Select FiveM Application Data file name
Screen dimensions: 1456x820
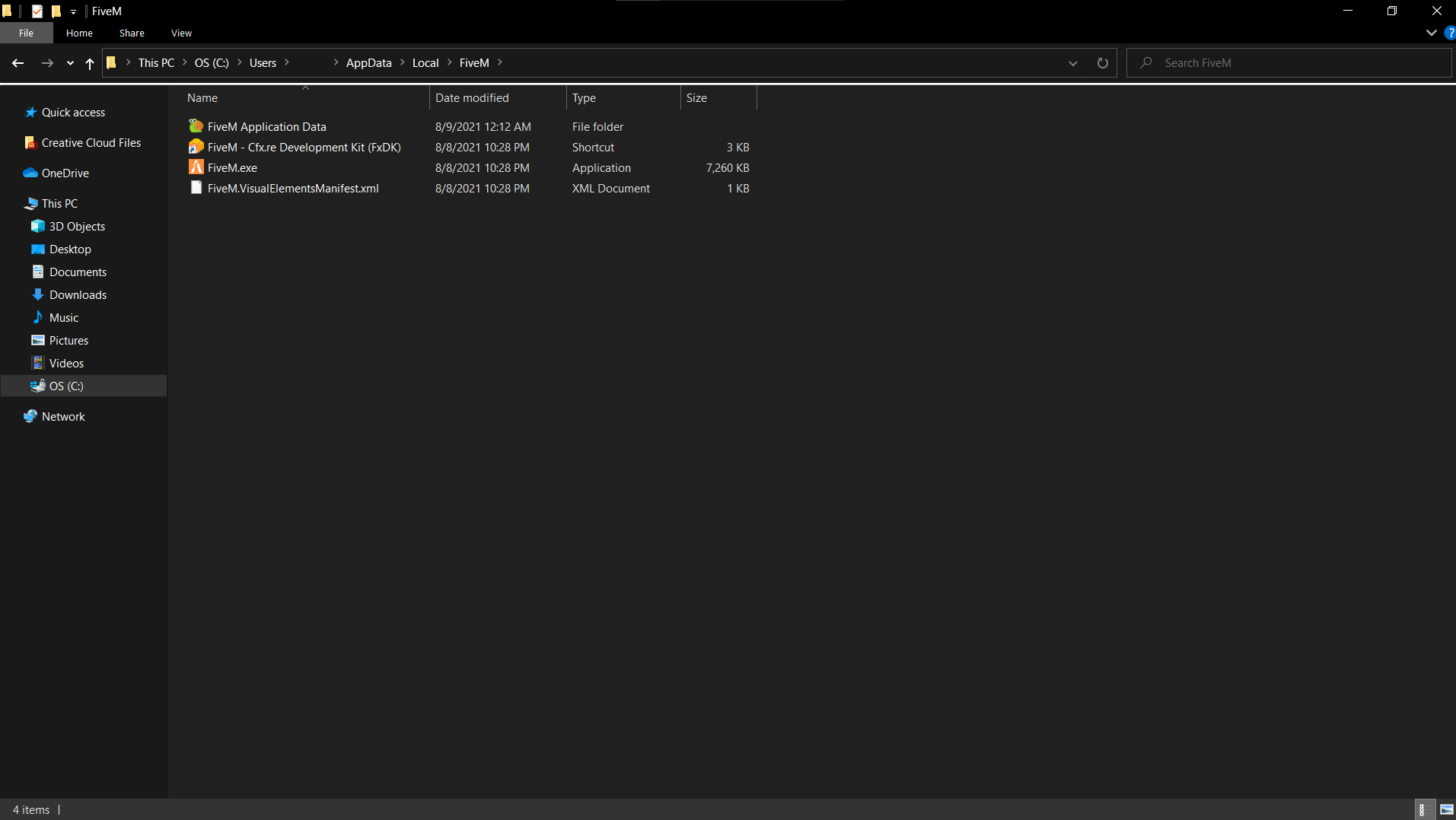click(266, 126)
